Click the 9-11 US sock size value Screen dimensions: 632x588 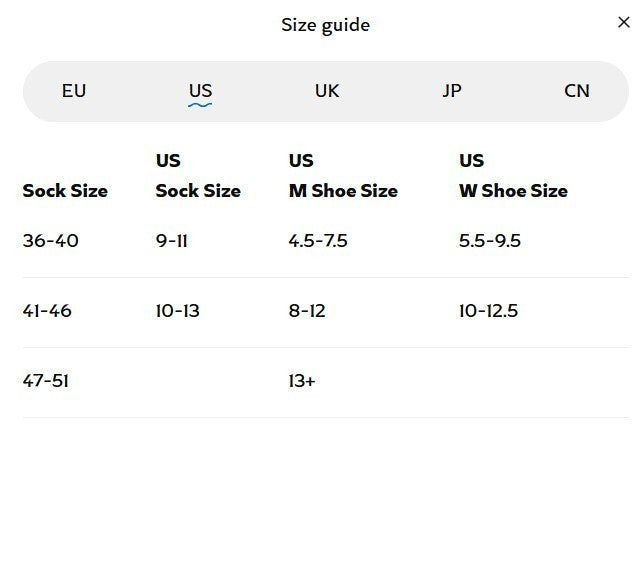click(171, 241)
